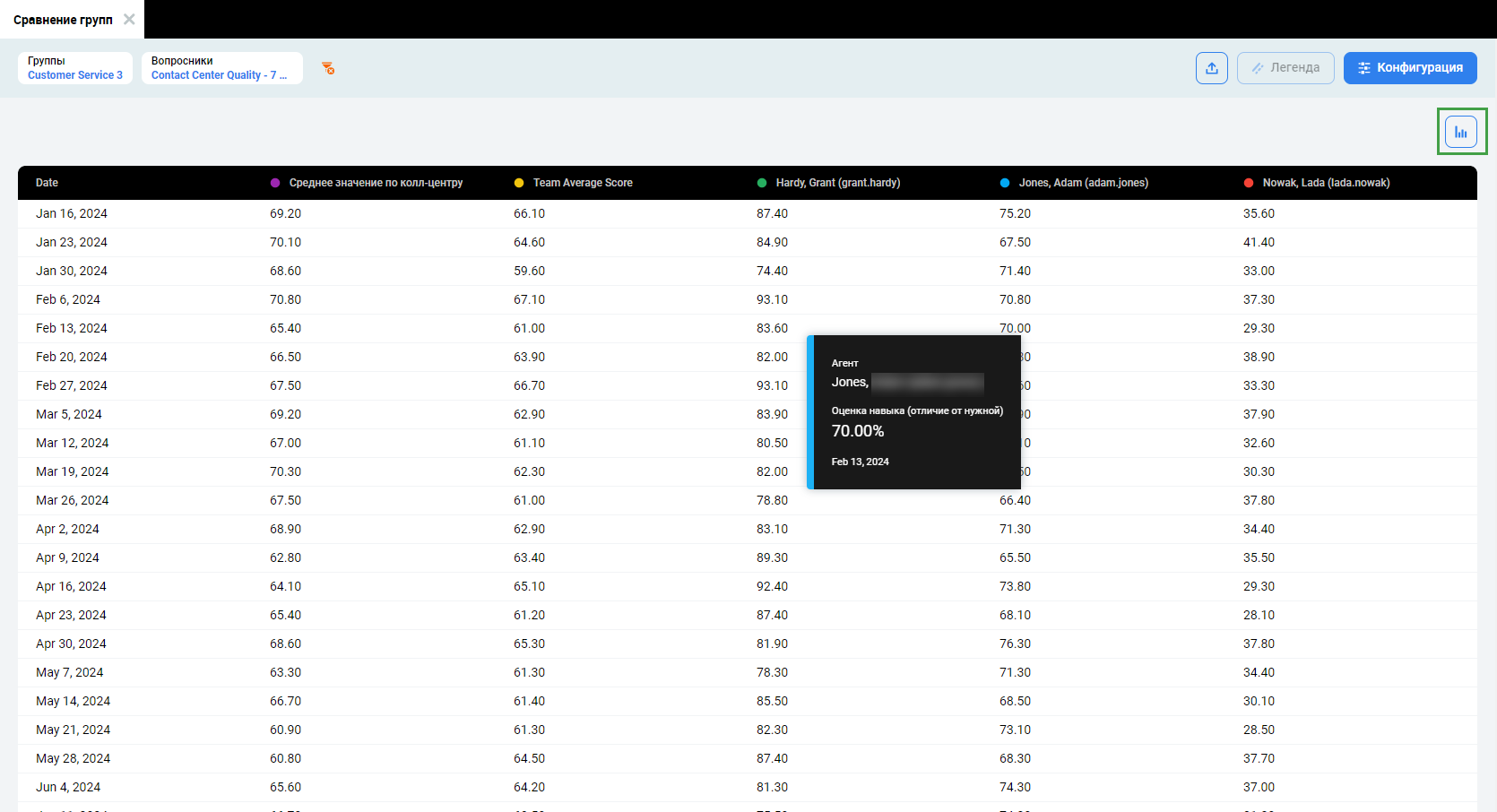Click the Feb 27, 2024 date cell
This screenshot has height=812, width=1497.
[x=72, y=385]
